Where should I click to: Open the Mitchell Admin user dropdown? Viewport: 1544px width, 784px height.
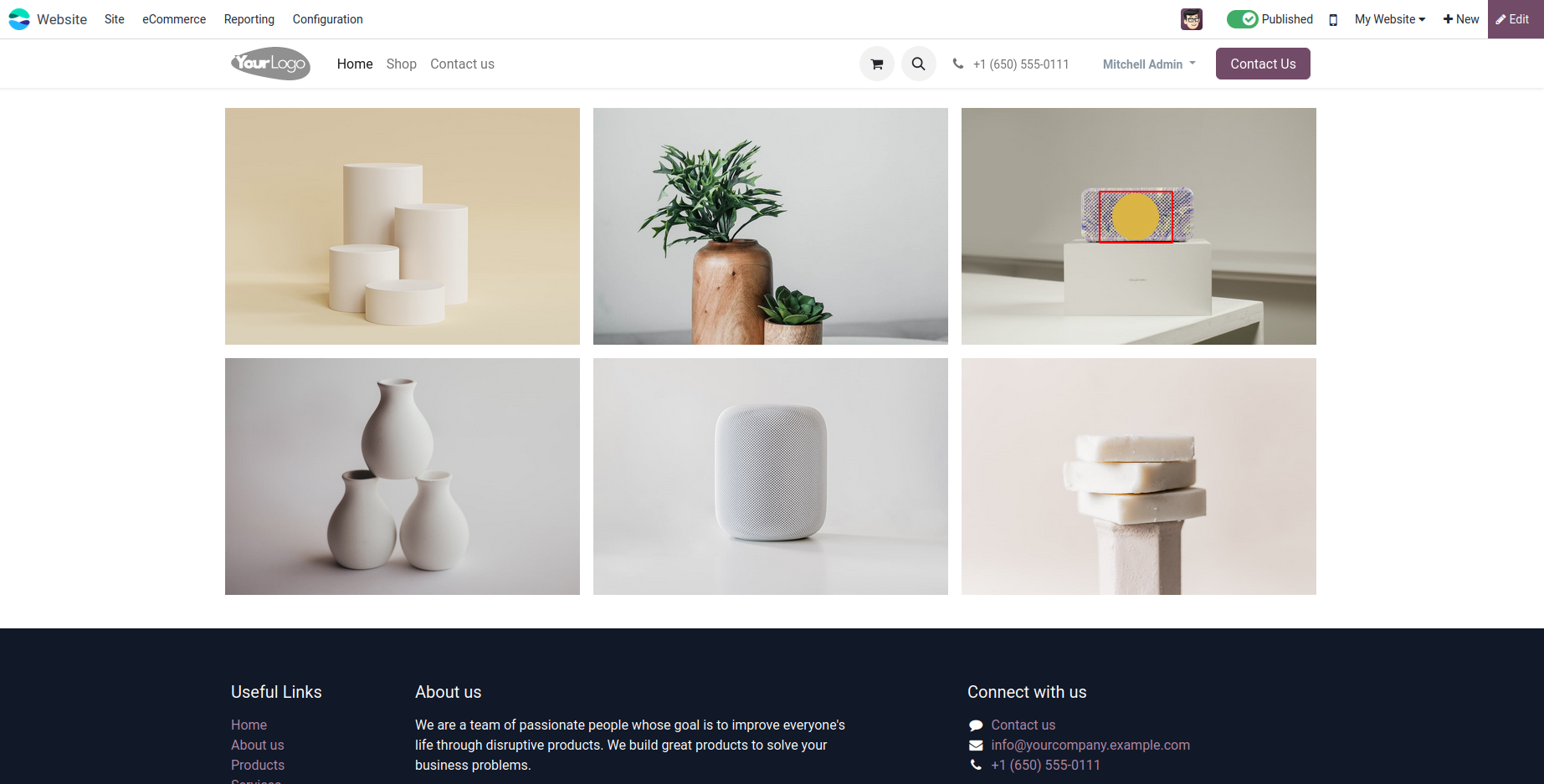(1149, 64)
